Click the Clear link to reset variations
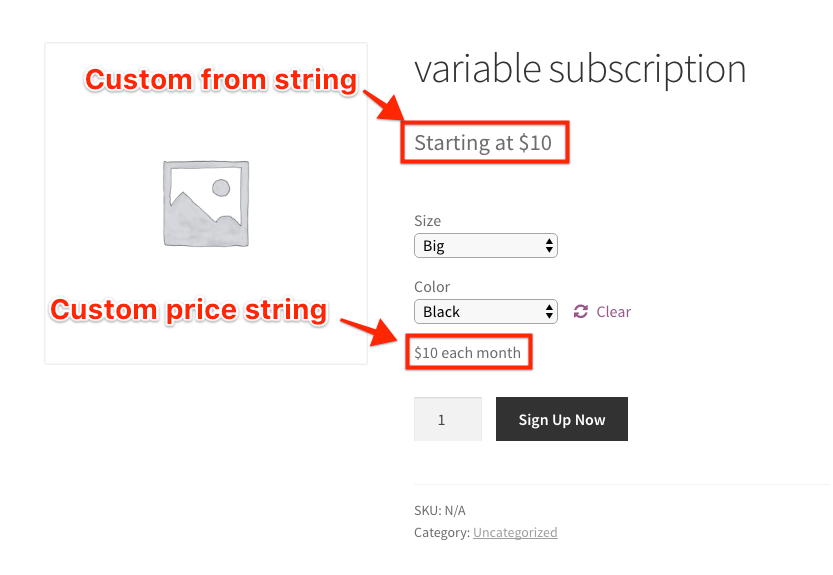Image resolution: width=833 pixels, height=575 pixels. 614,311
